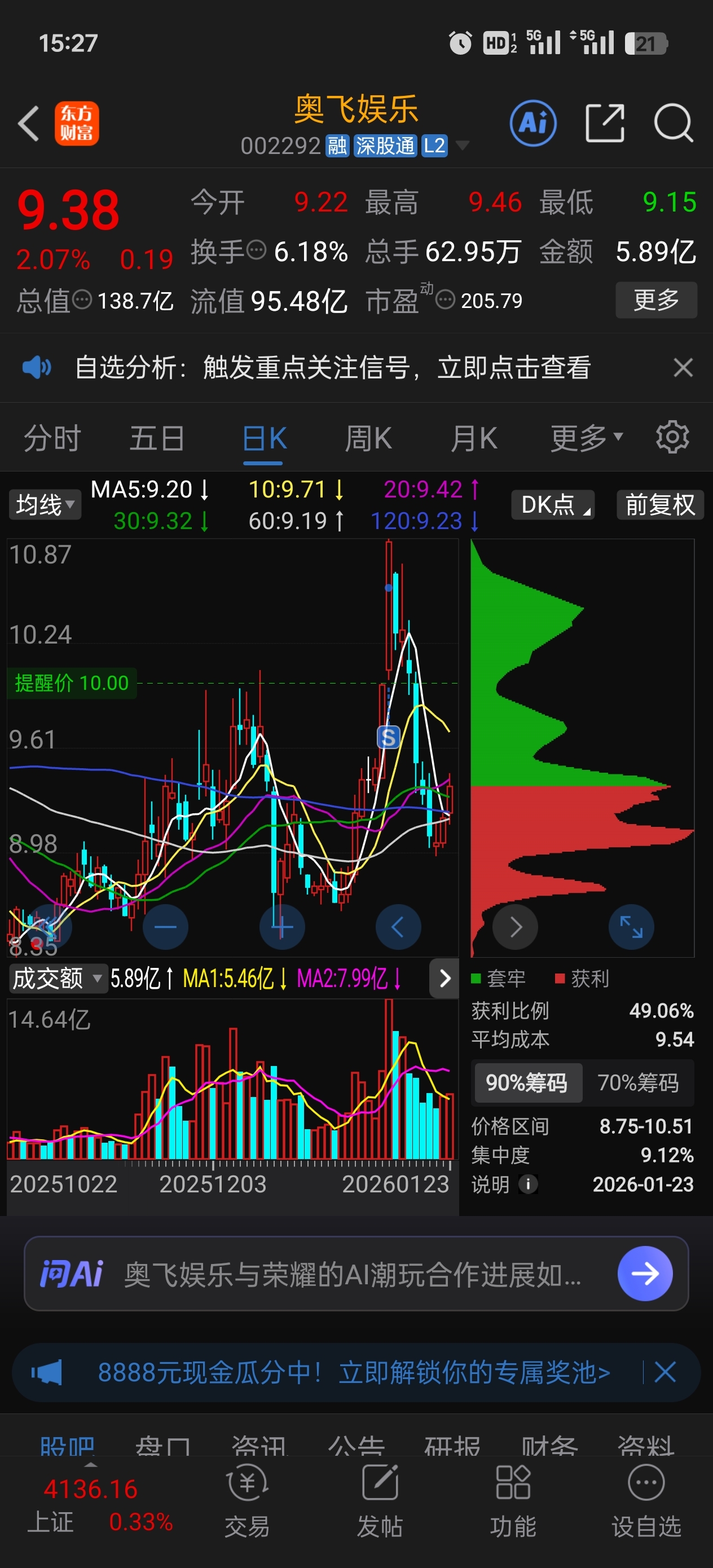
Task: Tap the 说明 info icon
Action: (x=528, y=1184)
